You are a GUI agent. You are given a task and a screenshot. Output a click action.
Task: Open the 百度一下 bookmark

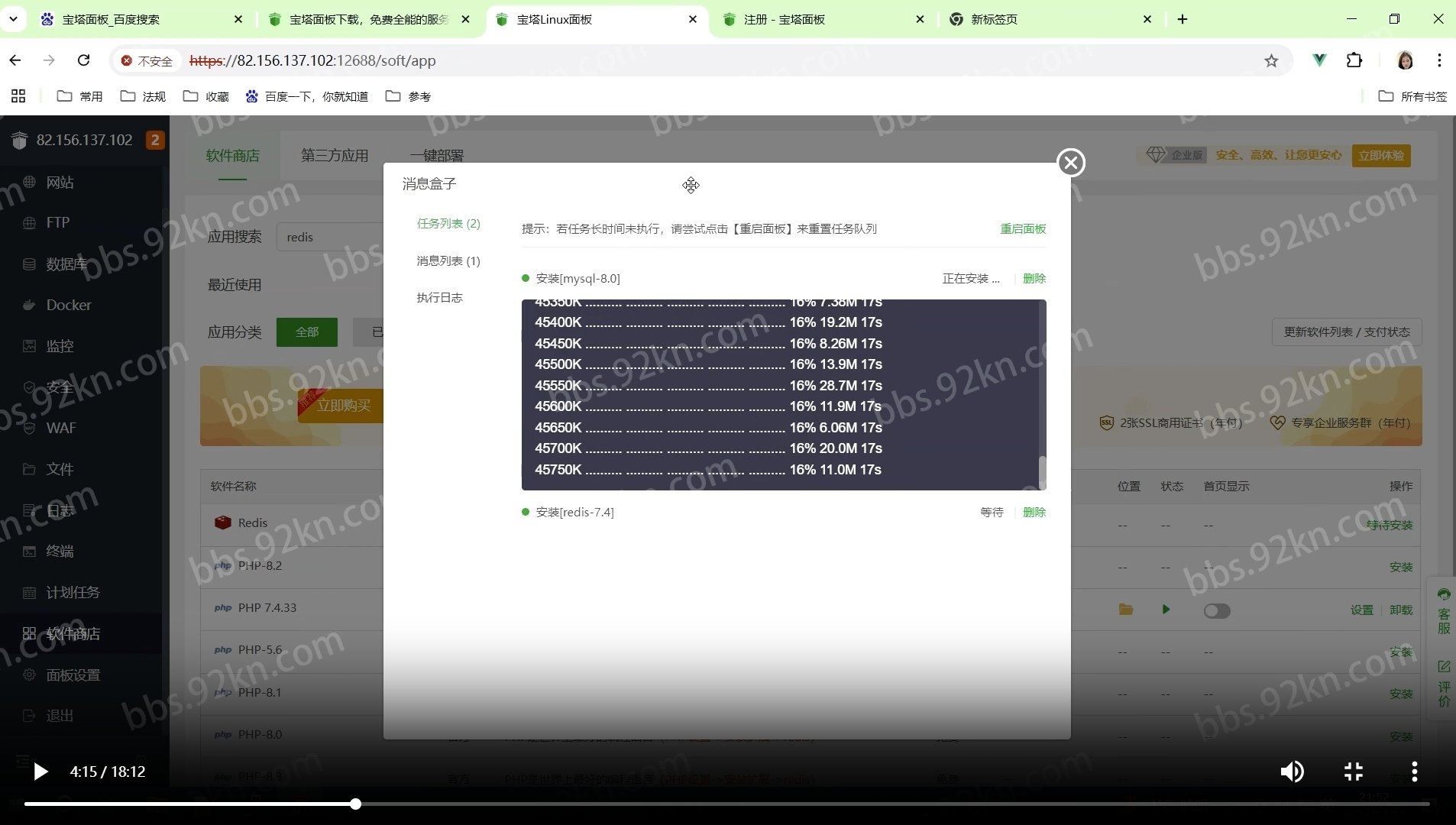(306, 96)
